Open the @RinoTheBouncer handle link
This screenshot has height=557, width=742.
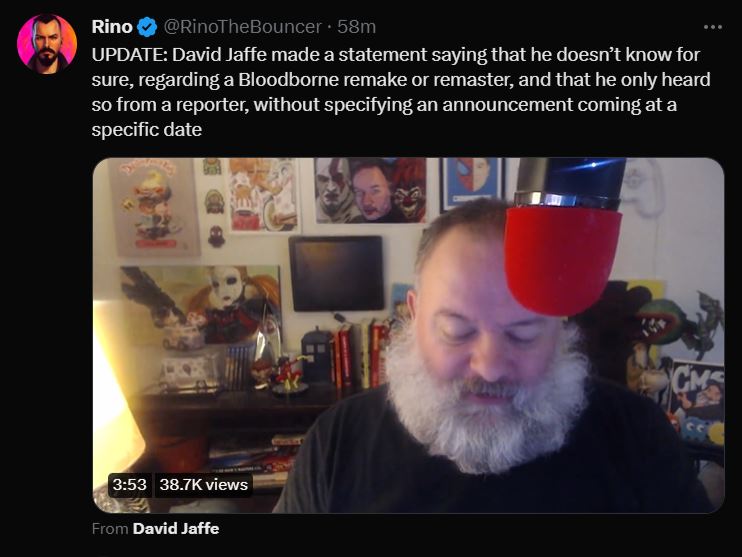pos(242,27)
